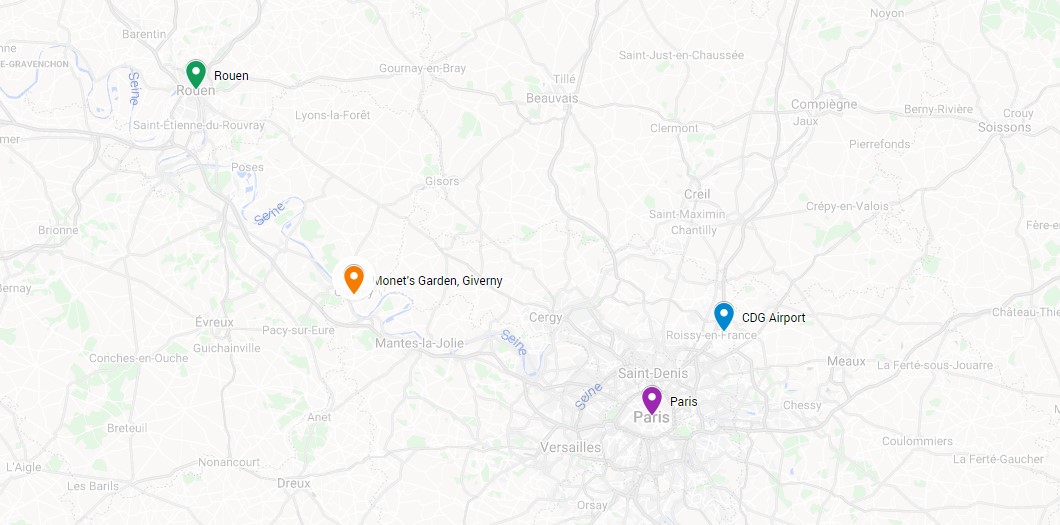Click the Soissons label

[x=1005, y=127]
